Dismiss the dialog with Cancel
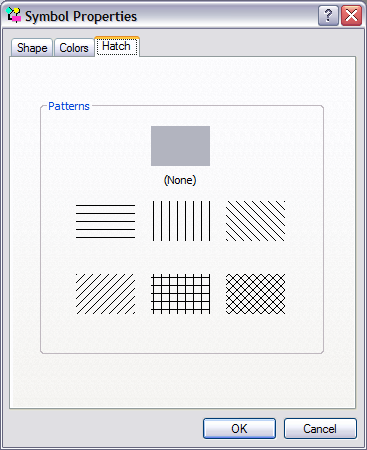This screenshot has height=450, width=367. [x=320, y=429]
